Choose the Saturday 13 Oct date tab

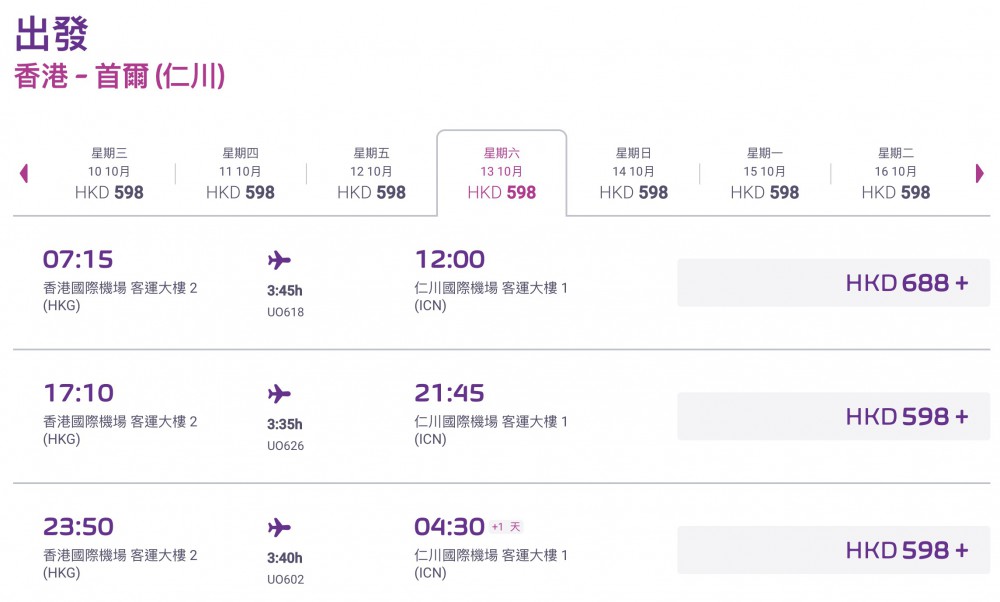pos(502,173)
